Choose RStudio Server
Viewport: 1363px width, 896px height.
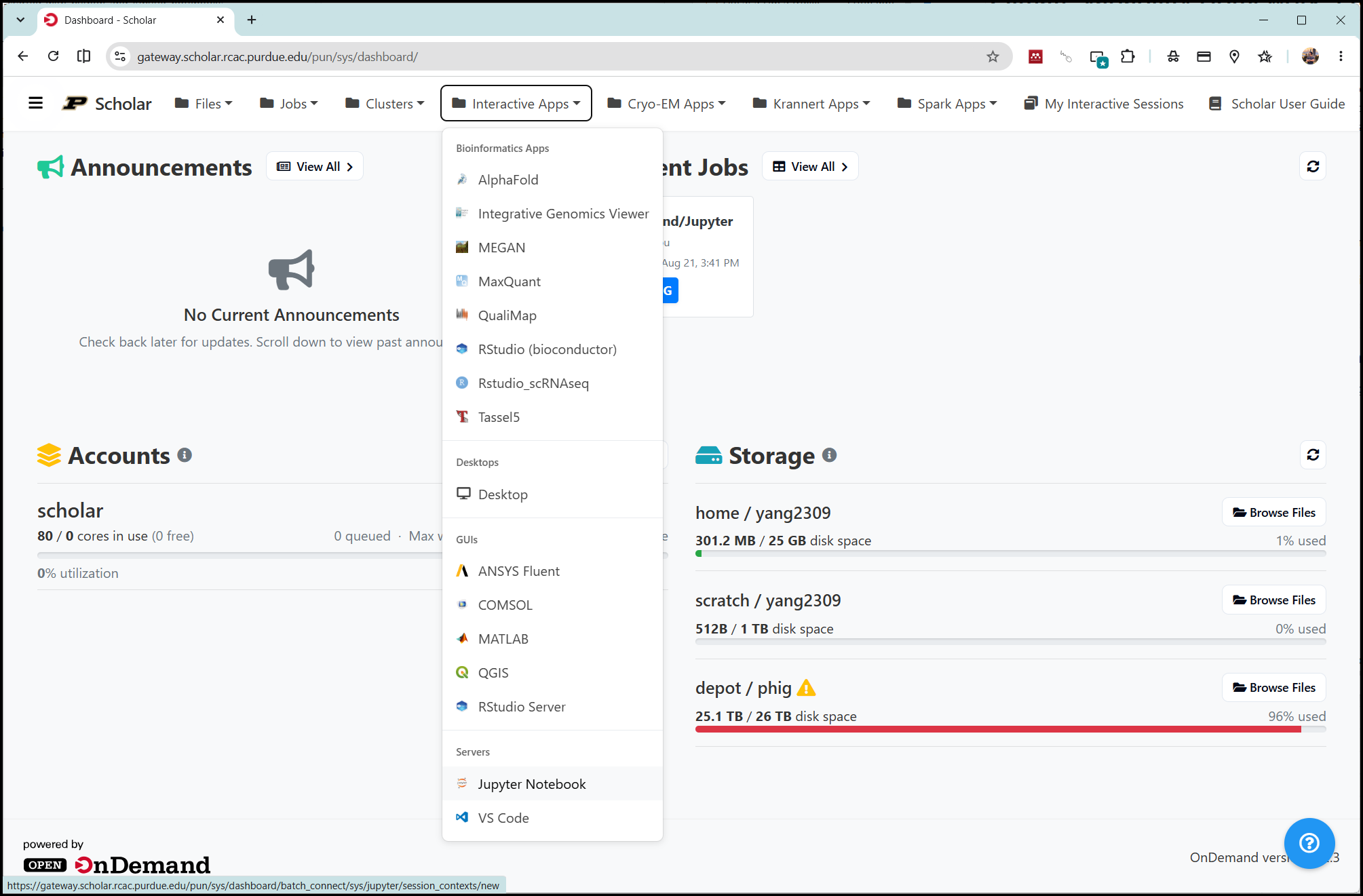pyautogui.click(x=552, y=707)
